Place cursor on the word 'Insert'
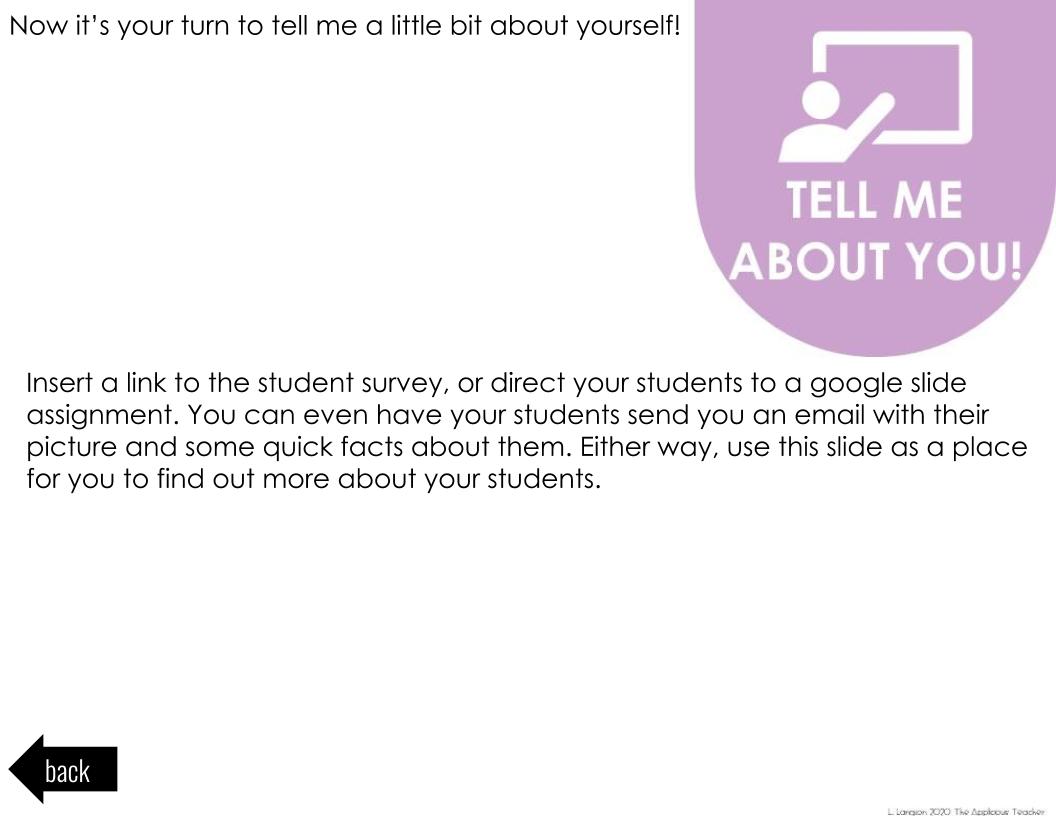 click(x=59, y=382)
